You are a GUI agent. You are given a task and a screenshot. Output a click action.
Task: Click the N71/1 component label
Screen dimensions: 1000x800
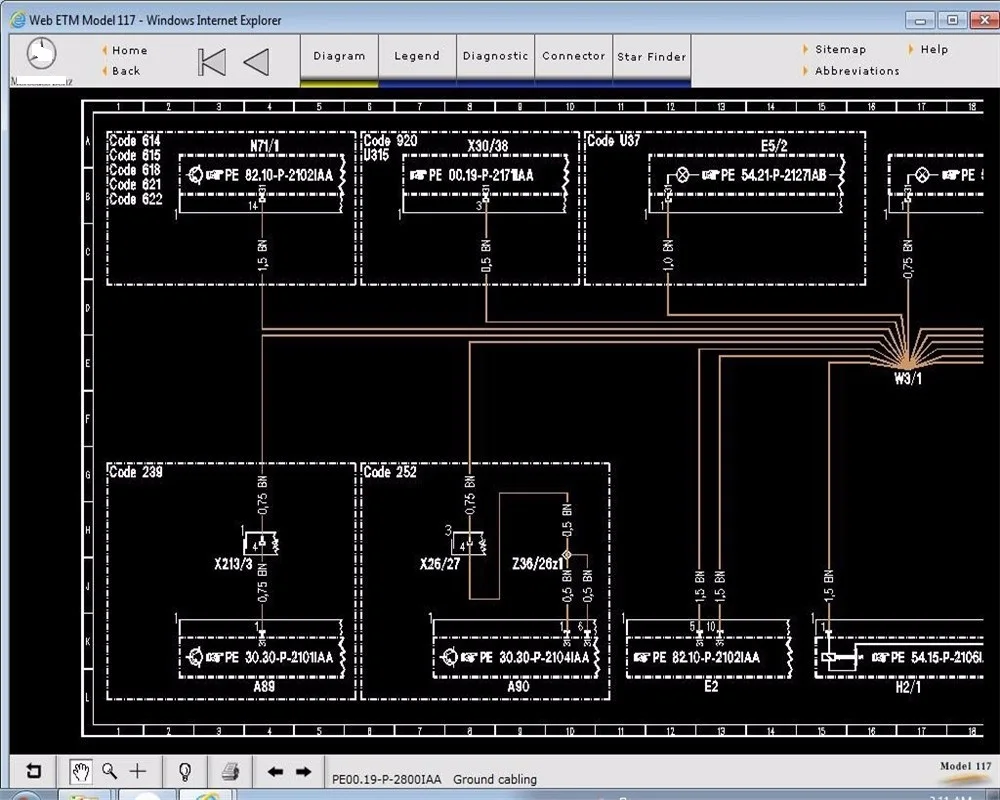tap(265, 146)
